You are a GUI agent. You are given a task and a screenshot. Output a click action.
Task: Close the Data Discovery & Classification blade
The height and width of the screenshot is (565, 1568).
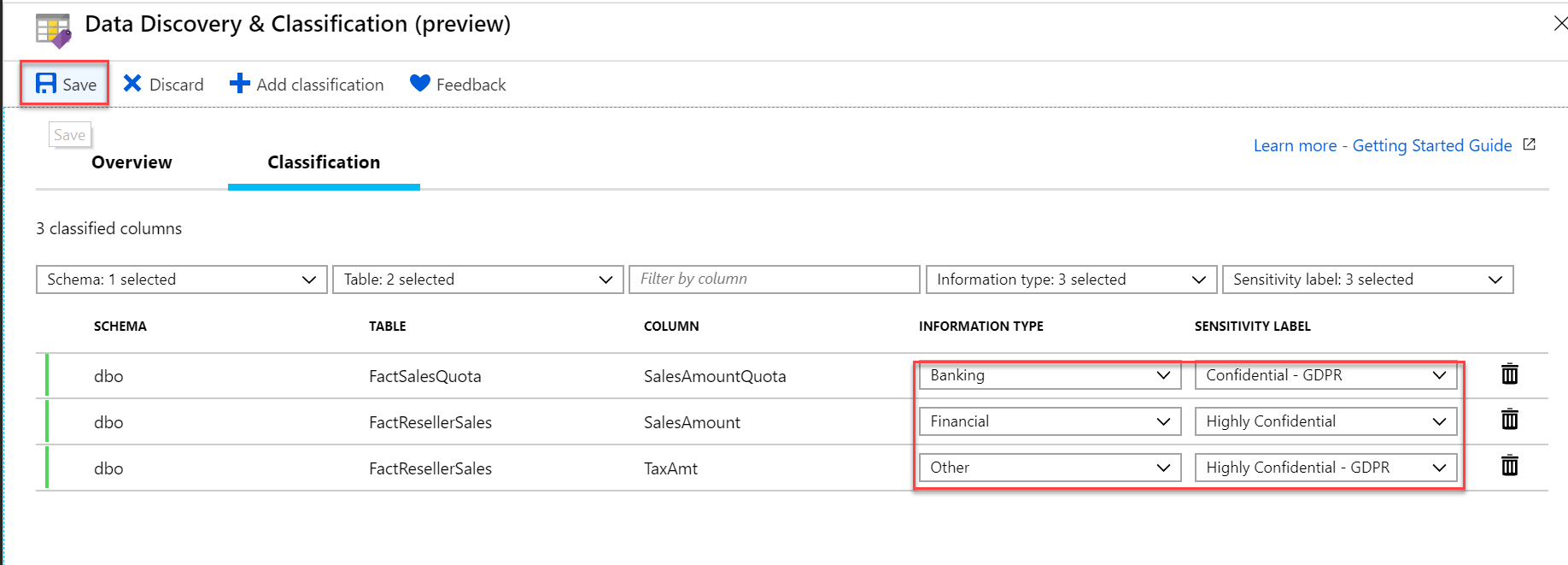tap(1559, 24)
